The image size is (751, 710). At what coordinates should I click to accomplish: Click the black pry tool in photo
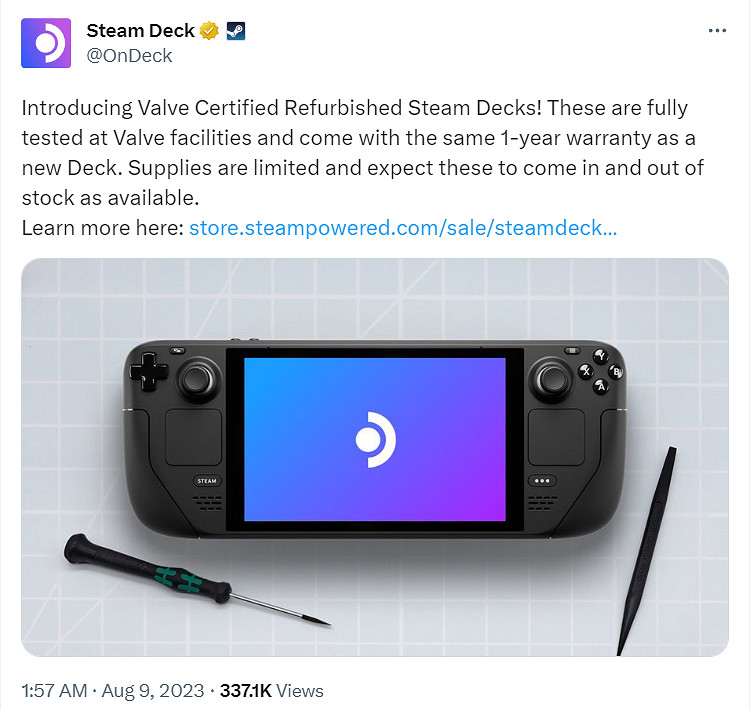tap(647, 551)
